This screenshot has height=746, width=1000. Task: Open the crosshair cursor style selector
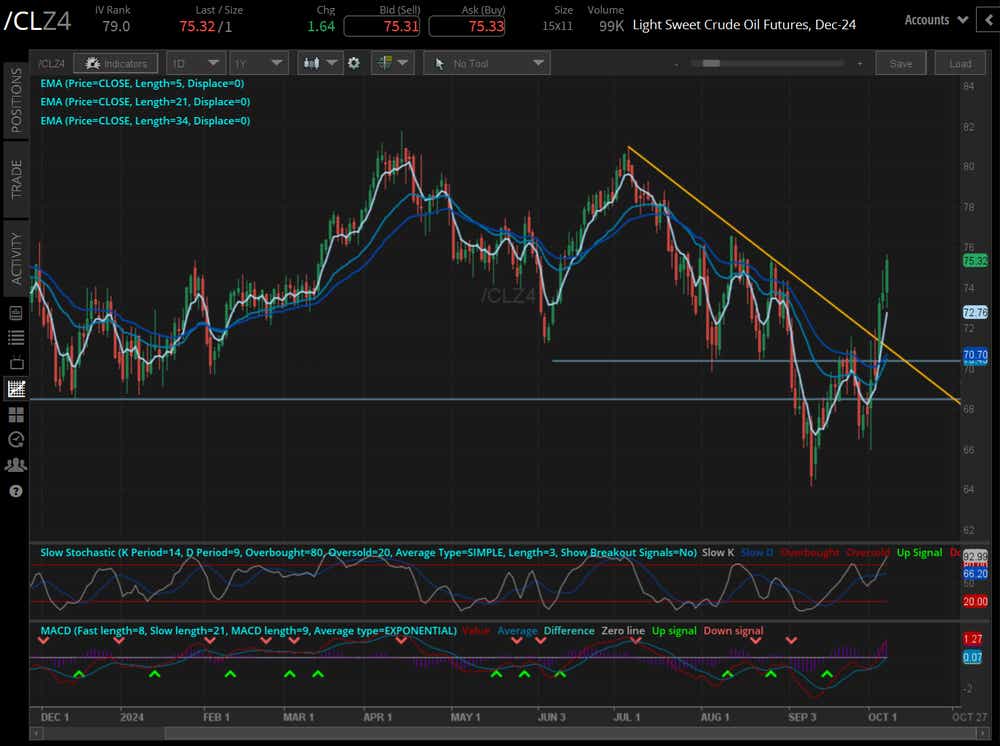coord(392,63)
